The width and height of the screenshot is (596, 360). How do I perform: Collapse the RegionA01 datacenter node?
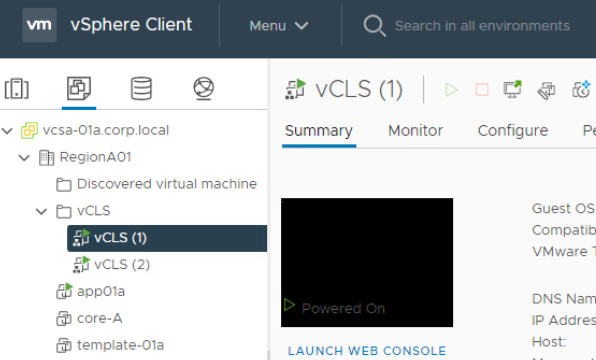click(24, 157)
